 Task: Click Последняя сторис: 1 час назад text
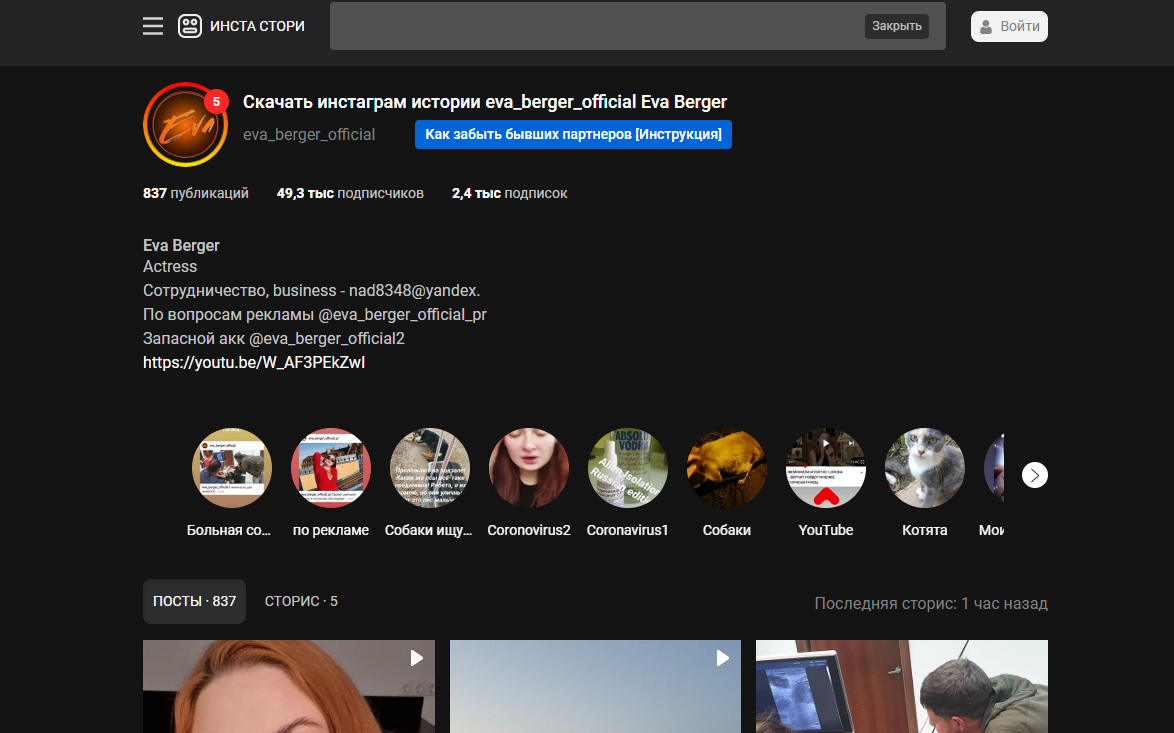pyautogui.click(x=931, y=603)
